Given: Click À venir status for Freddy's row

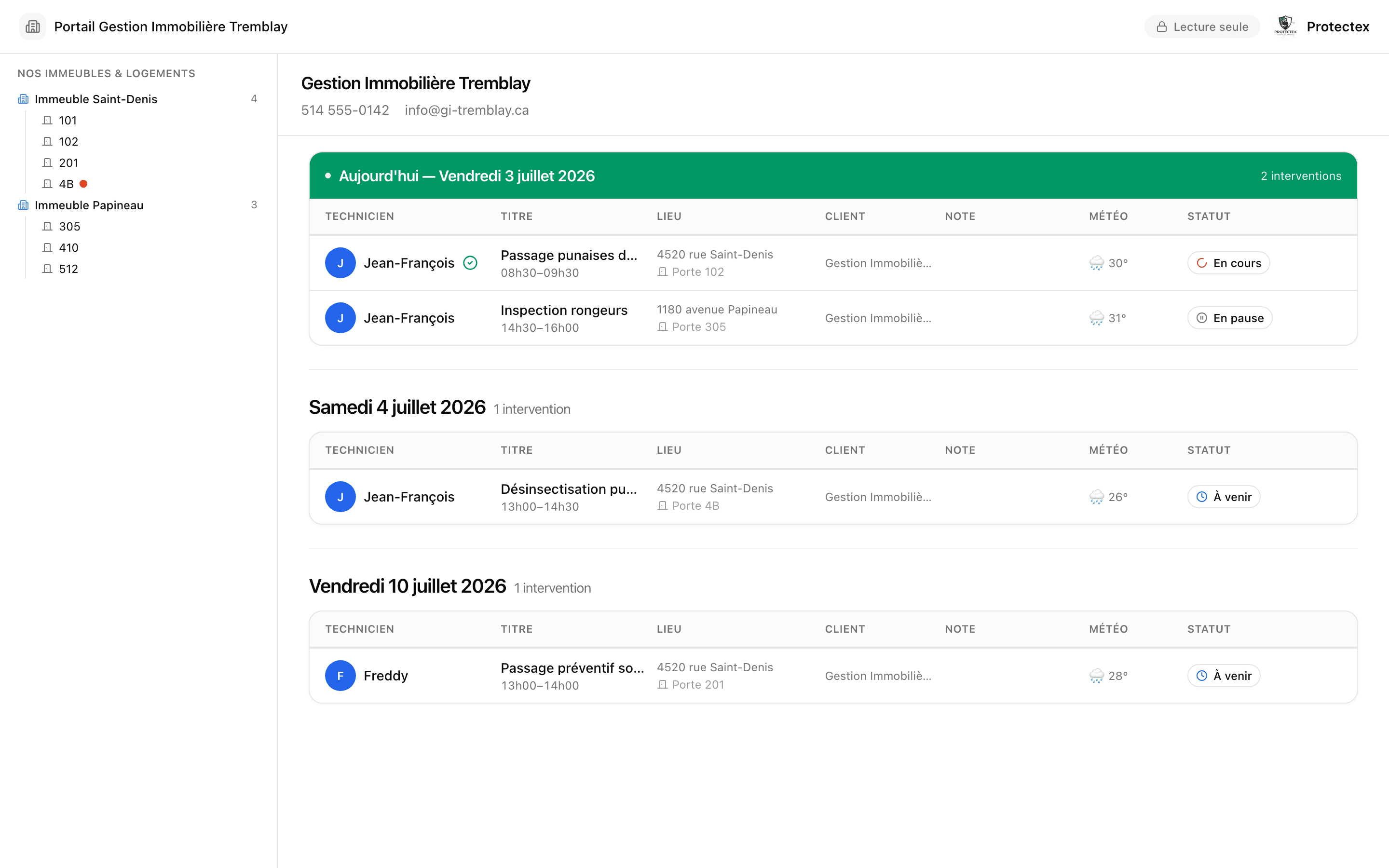Looking at the screenshot, I should 1224,676.
